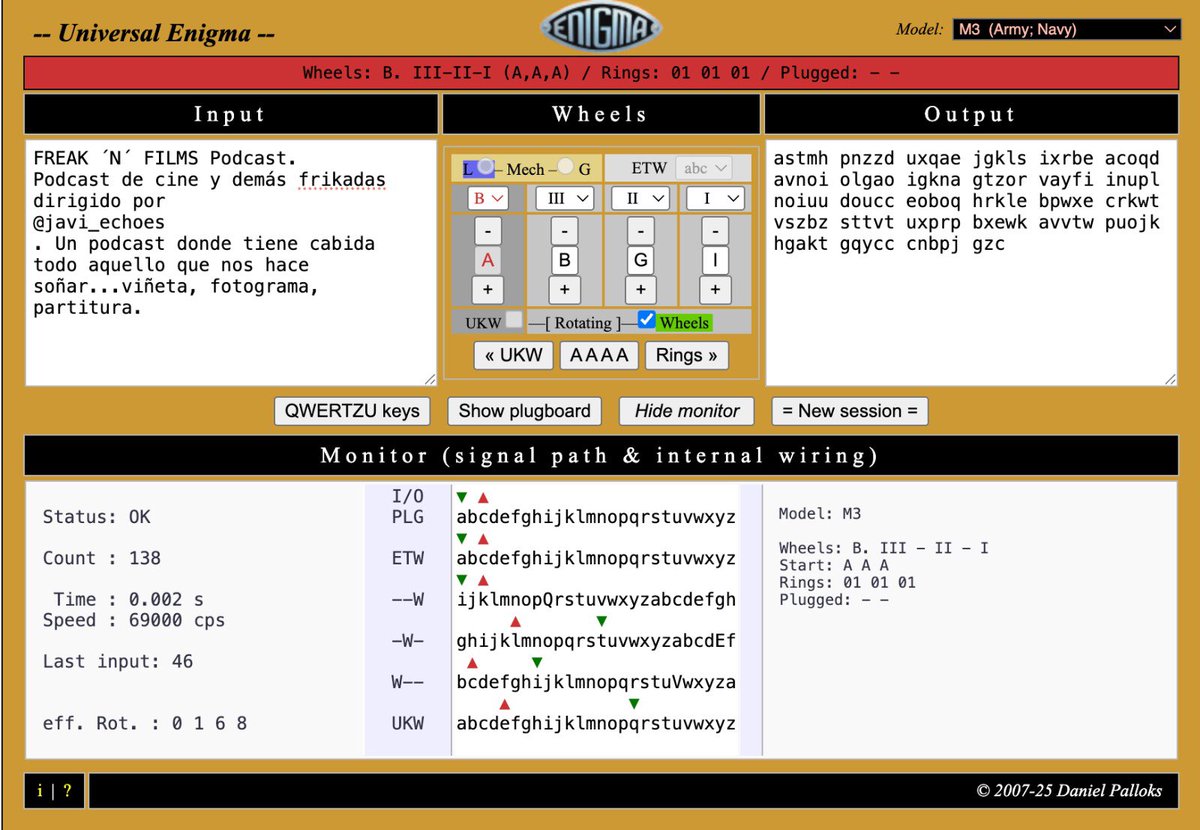Click the Monitor signal path header

tap(601, 456)
